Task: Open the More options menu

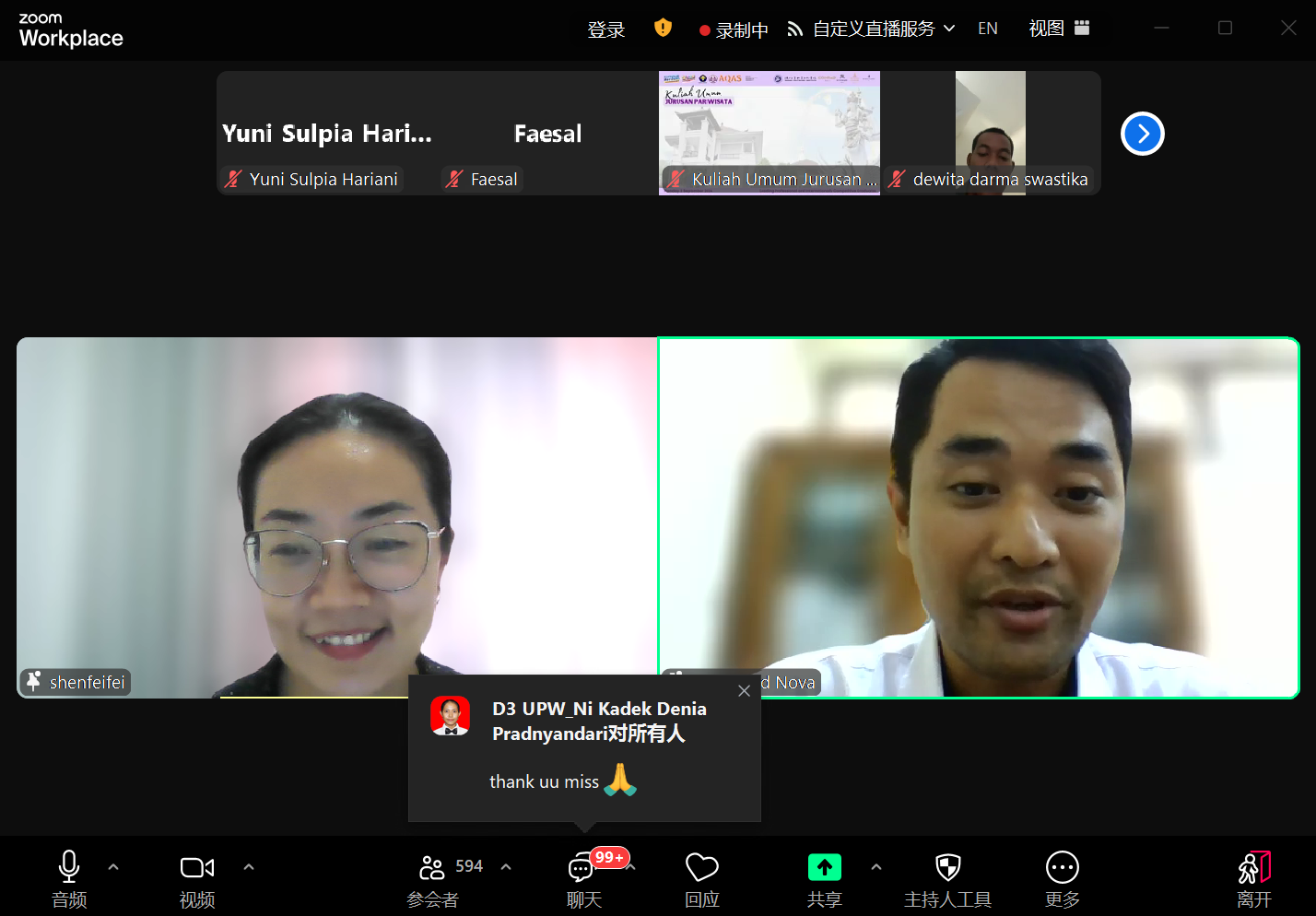Action: pos(1062,868)
